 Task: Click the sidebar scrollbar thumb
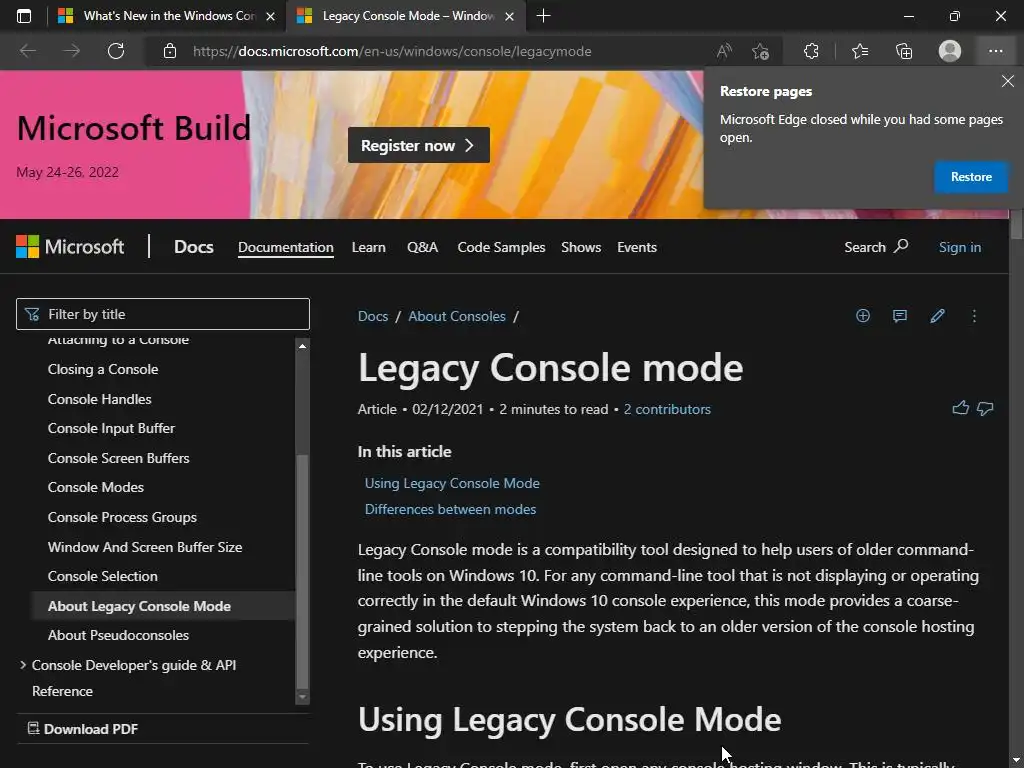pos(302,571)
